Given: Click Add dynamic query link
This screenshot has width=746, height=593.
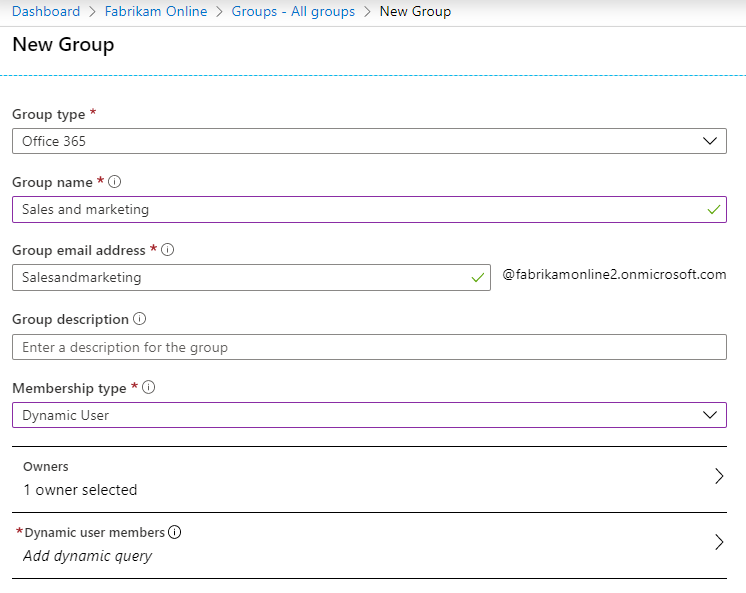Looking at the screenshot, I should [x=88, y=555].
